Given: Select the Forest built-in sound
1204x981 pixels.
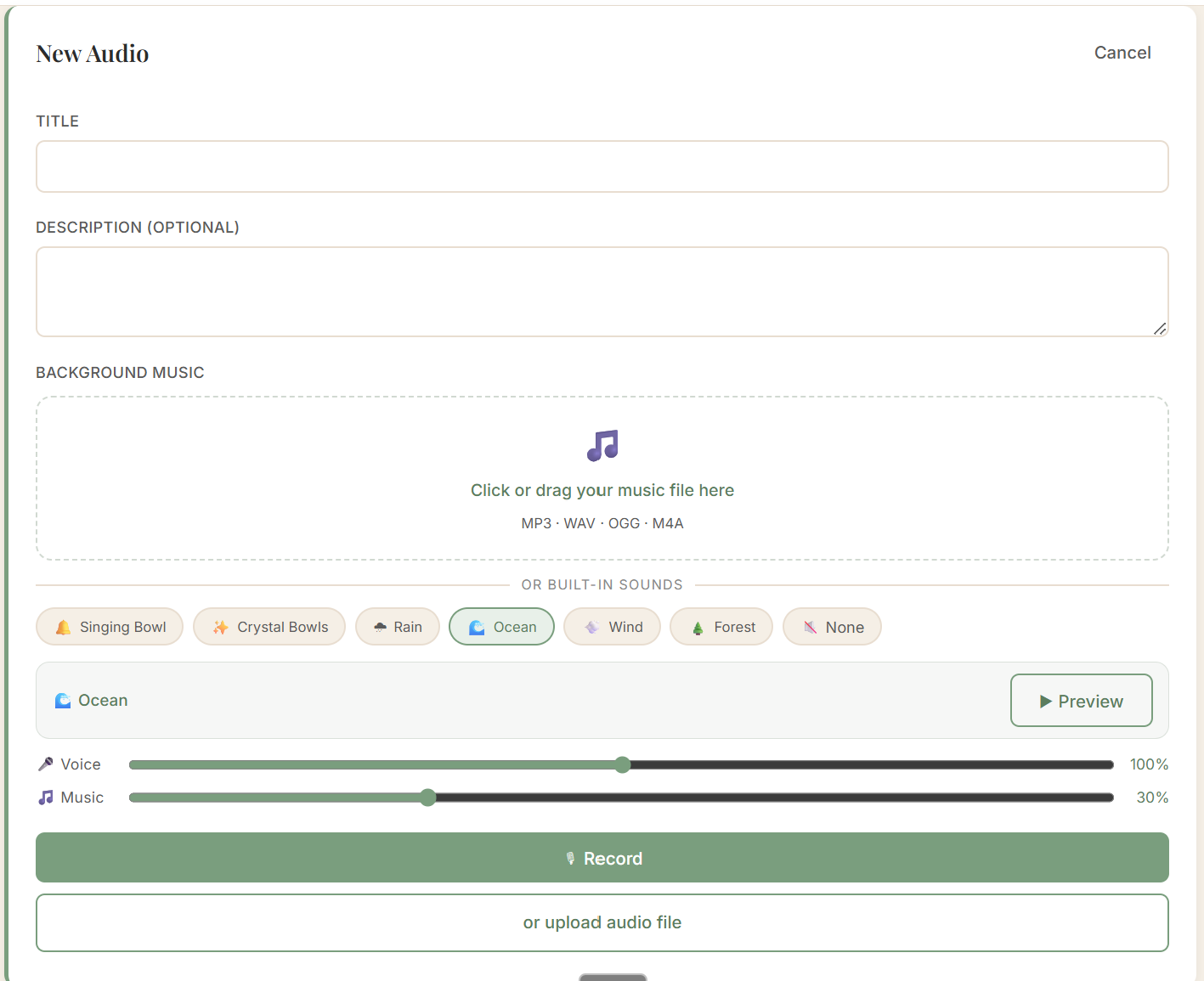Looking at the screenshot, I should point(721,627).
